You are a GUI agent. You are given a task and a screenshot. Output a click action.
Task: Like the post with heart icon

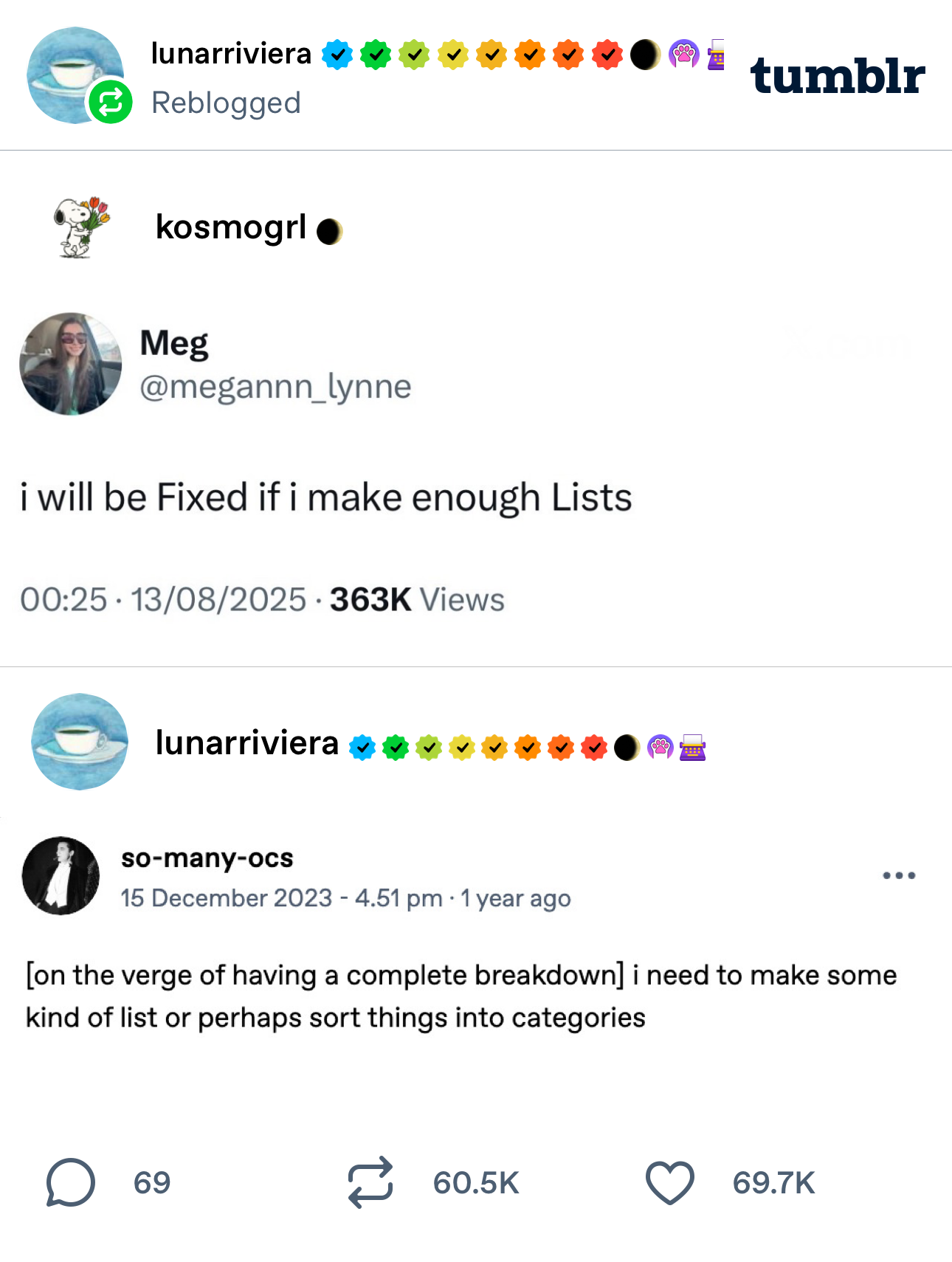[x=669, y=1182]
